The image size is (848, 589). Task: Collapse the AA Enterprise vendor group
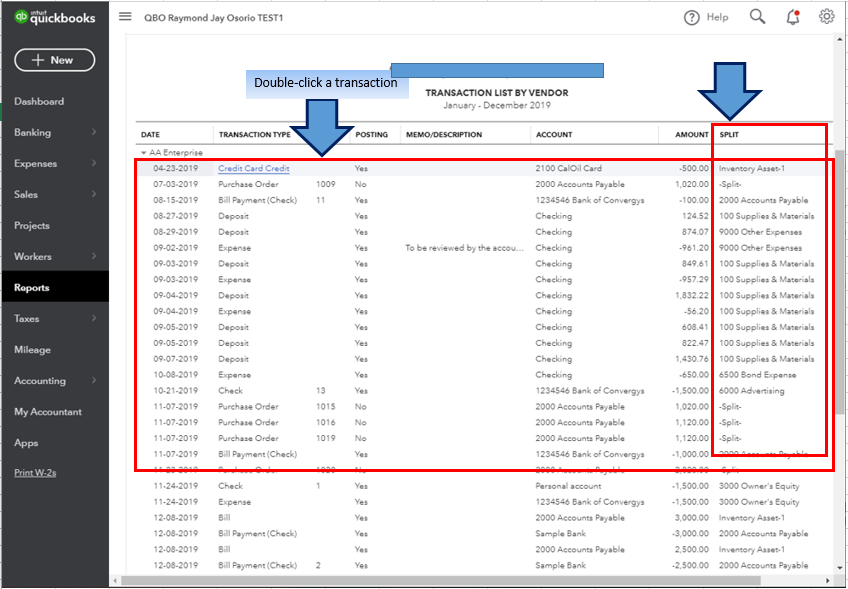(143, 153)
